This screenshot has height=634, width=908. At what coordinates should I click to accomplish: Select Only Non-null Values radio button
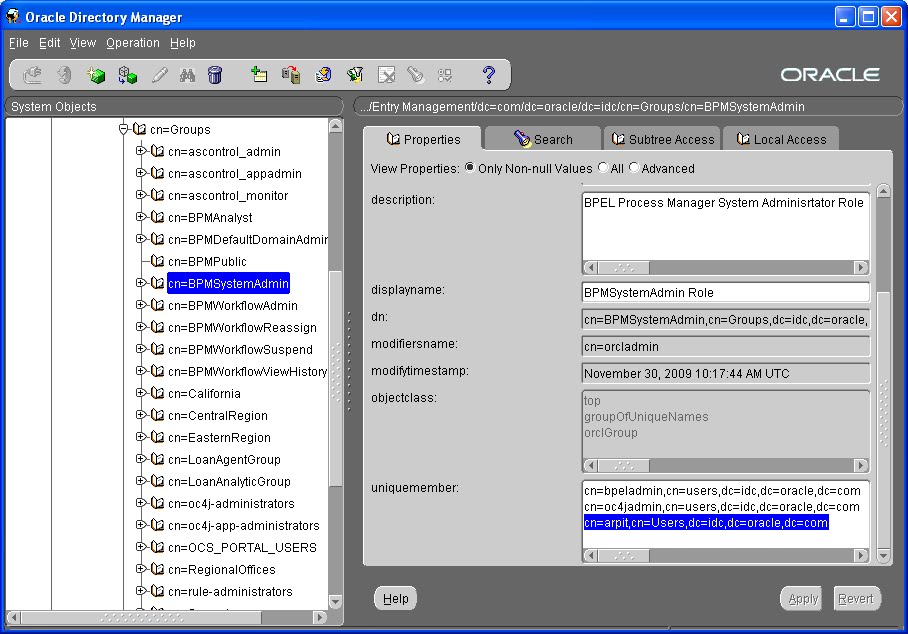point(470,168)
